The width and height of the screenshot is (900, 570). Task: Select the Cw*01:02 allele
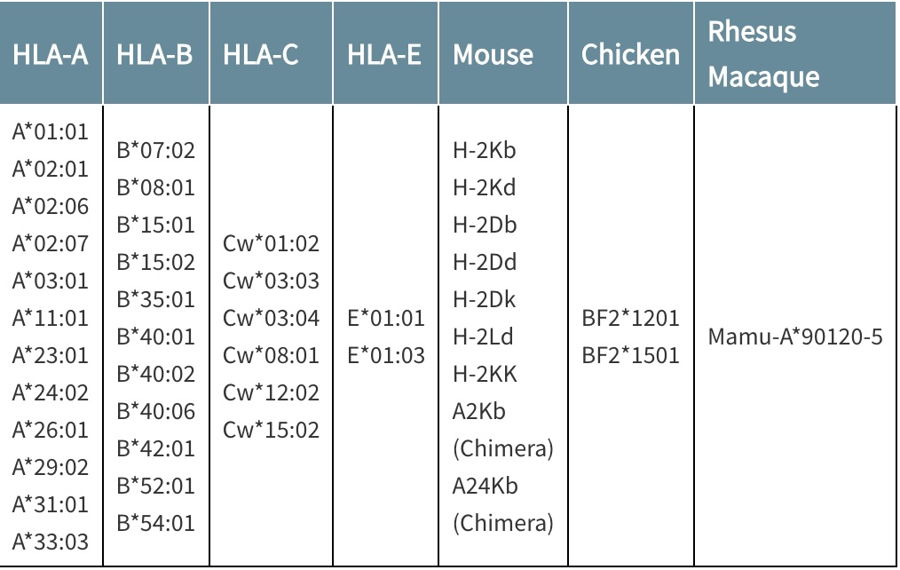(271, 243)
